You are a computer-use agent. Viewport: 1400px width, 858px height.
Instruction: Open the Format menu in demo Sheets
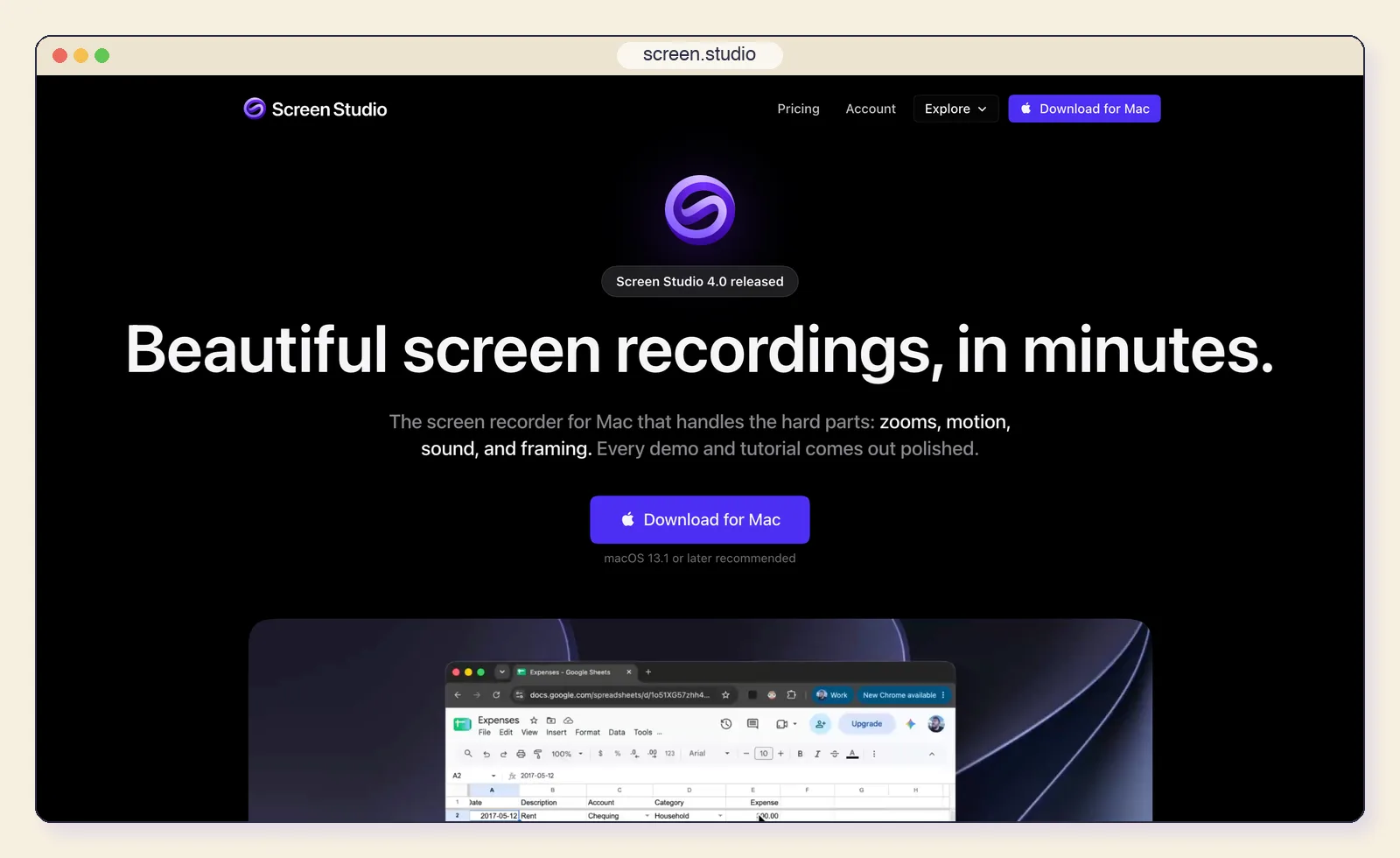pyautogui.click(x=587, y=733)
